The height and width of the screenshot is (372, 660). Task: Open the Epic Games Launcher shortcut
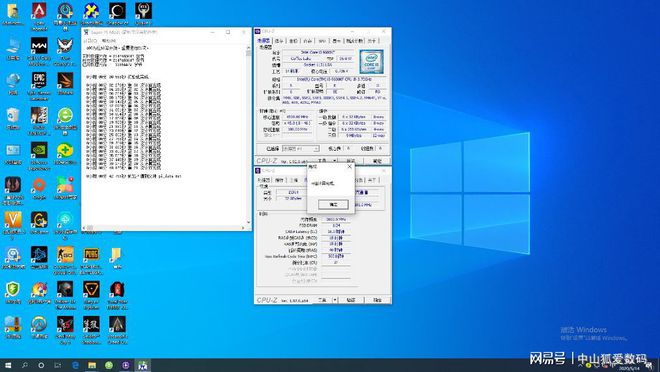[x=39, y=80]
